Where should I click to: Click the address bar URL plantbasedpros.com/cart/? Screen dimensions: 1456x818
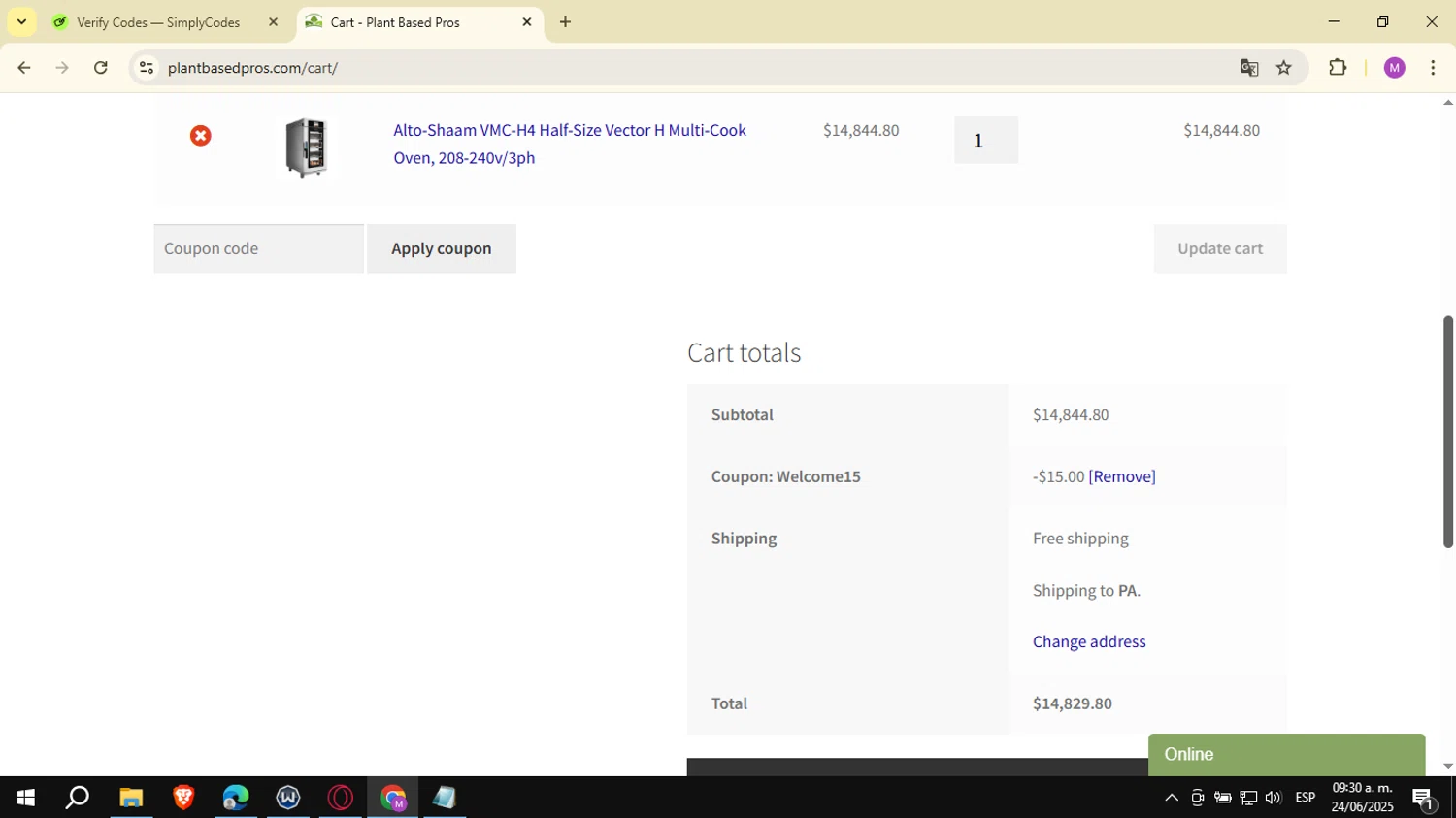[x=252, y=68]
